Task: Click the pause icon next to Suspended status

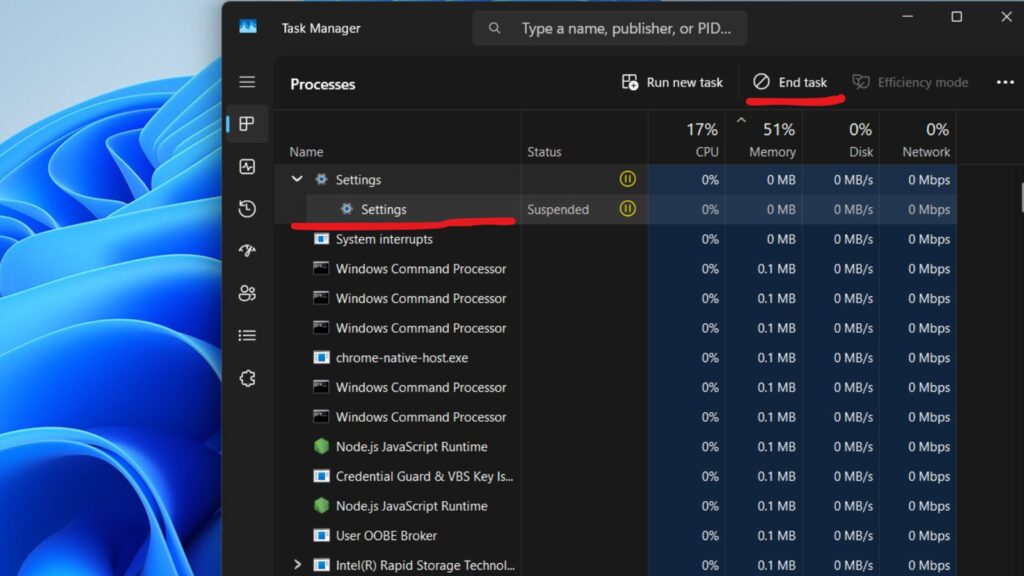Action: pyautogui.click(x=627, y=209)
